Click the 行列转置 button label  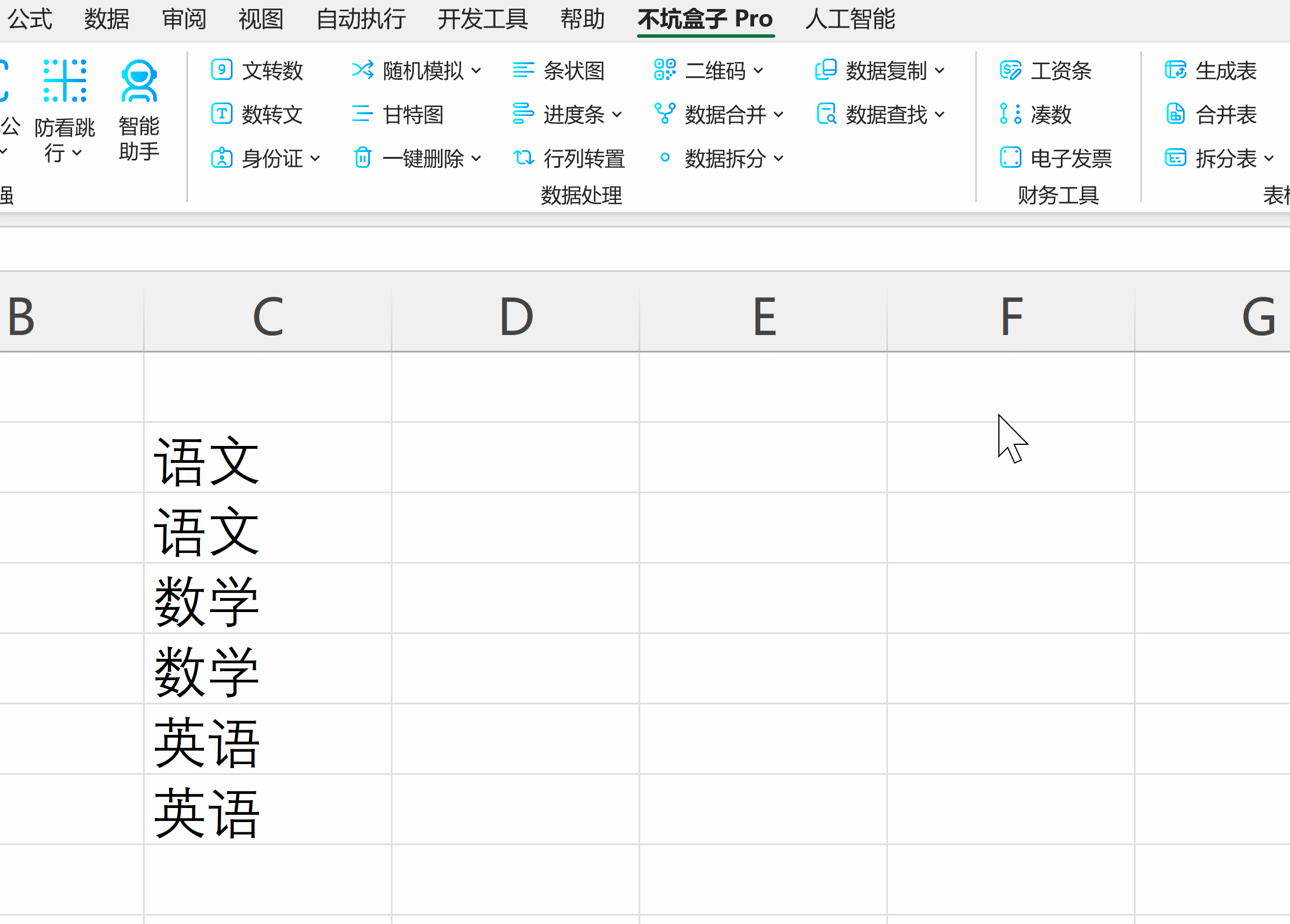pos(584,159)
